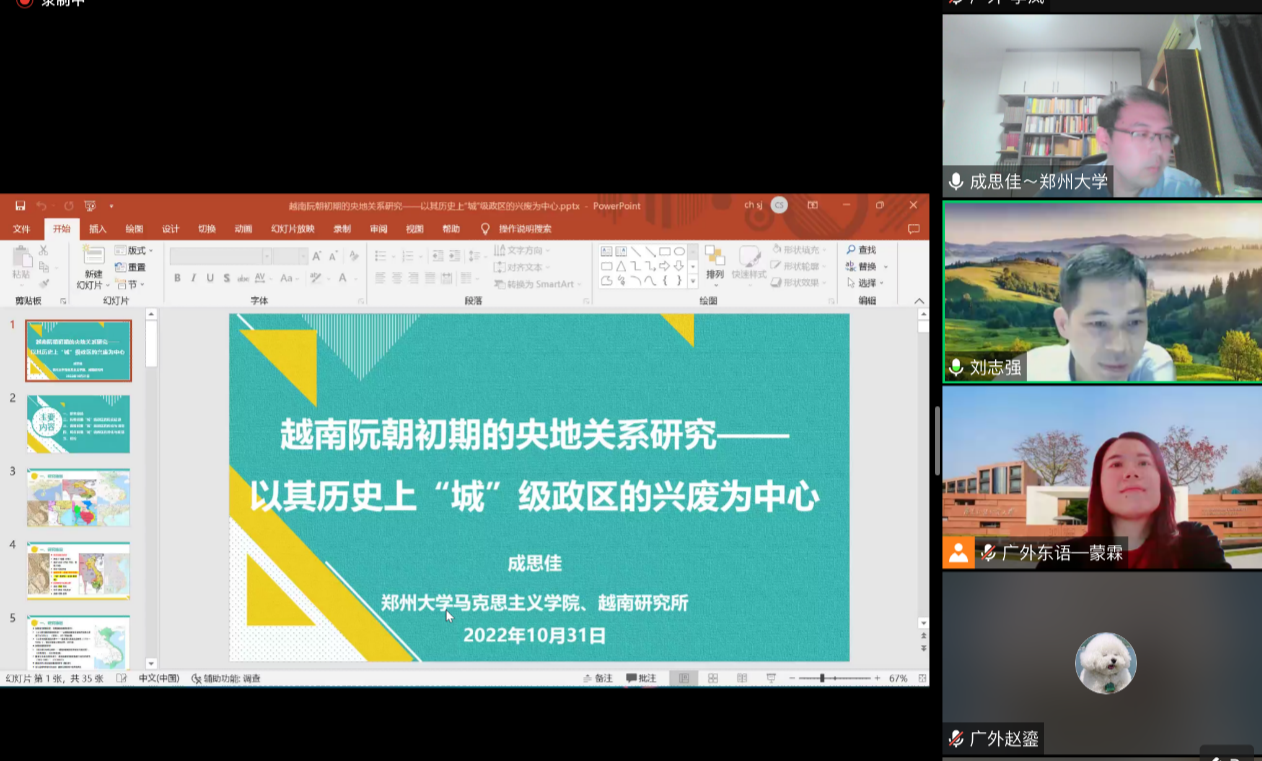Toggle Normal view button in status bar
The height and width of the screenshot is (761, 1262).
[684, 678]
